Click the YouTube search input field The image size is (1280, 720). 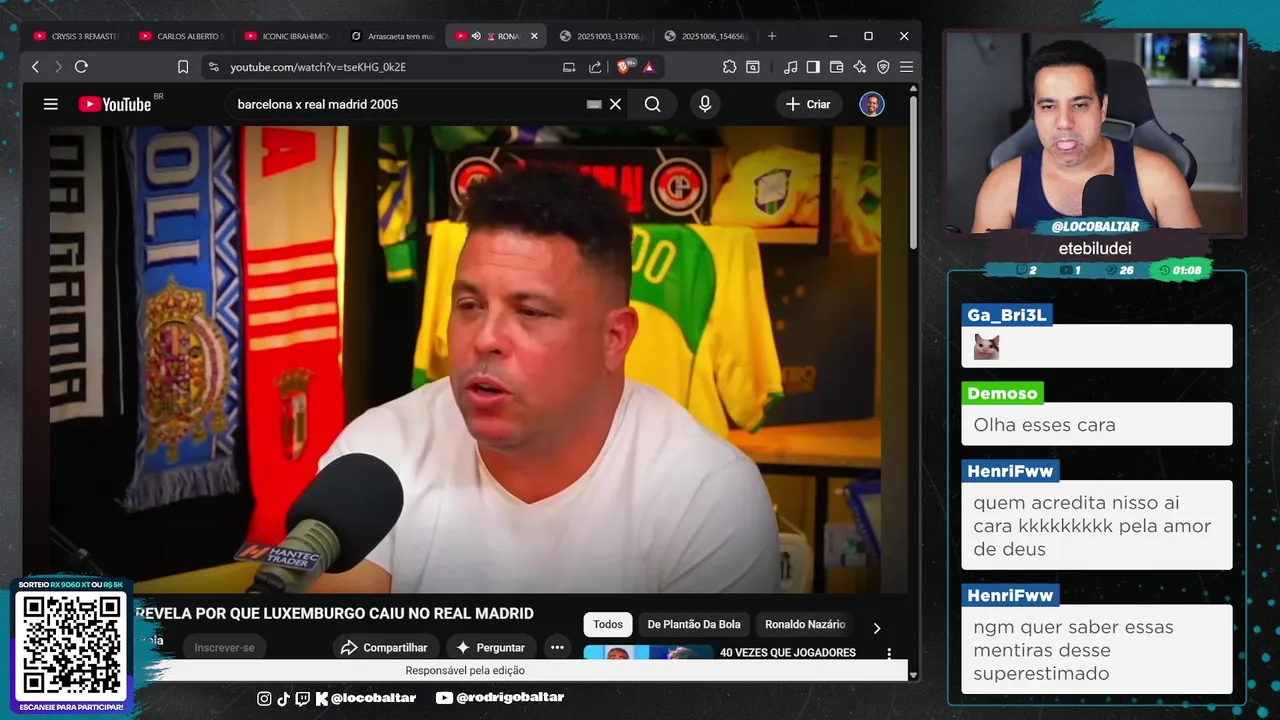tap(405, 104)
